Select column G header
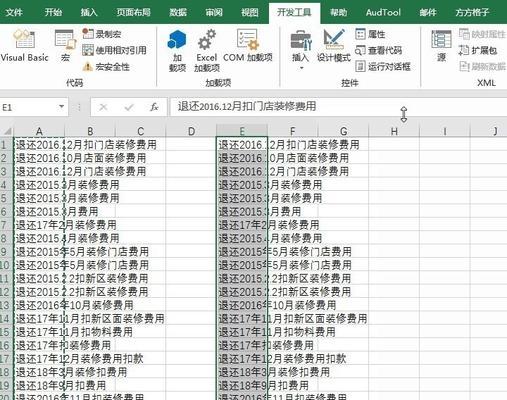This screenshot has height=400, width=507. tap(343, 131)
